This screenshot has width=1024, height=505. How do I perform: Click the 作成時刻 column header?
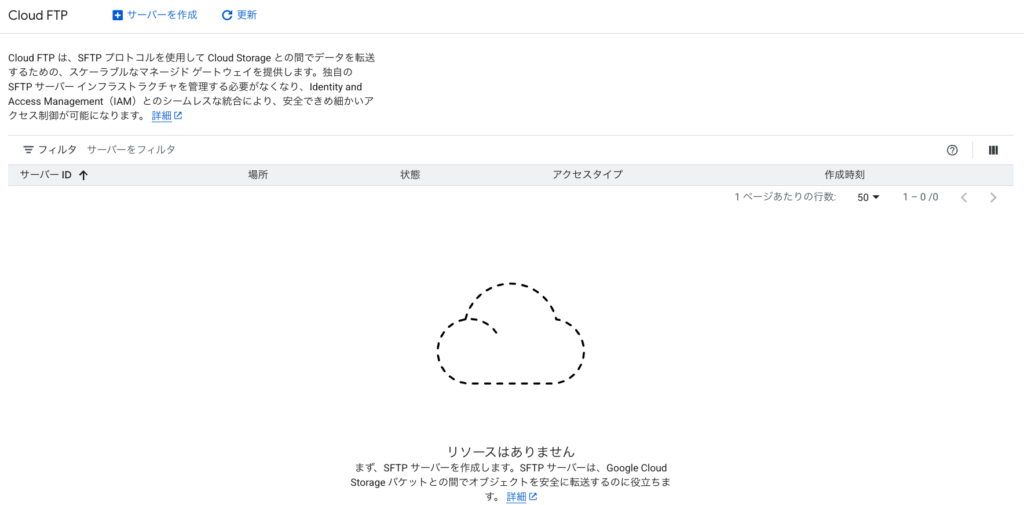click(x=844, y=175)
